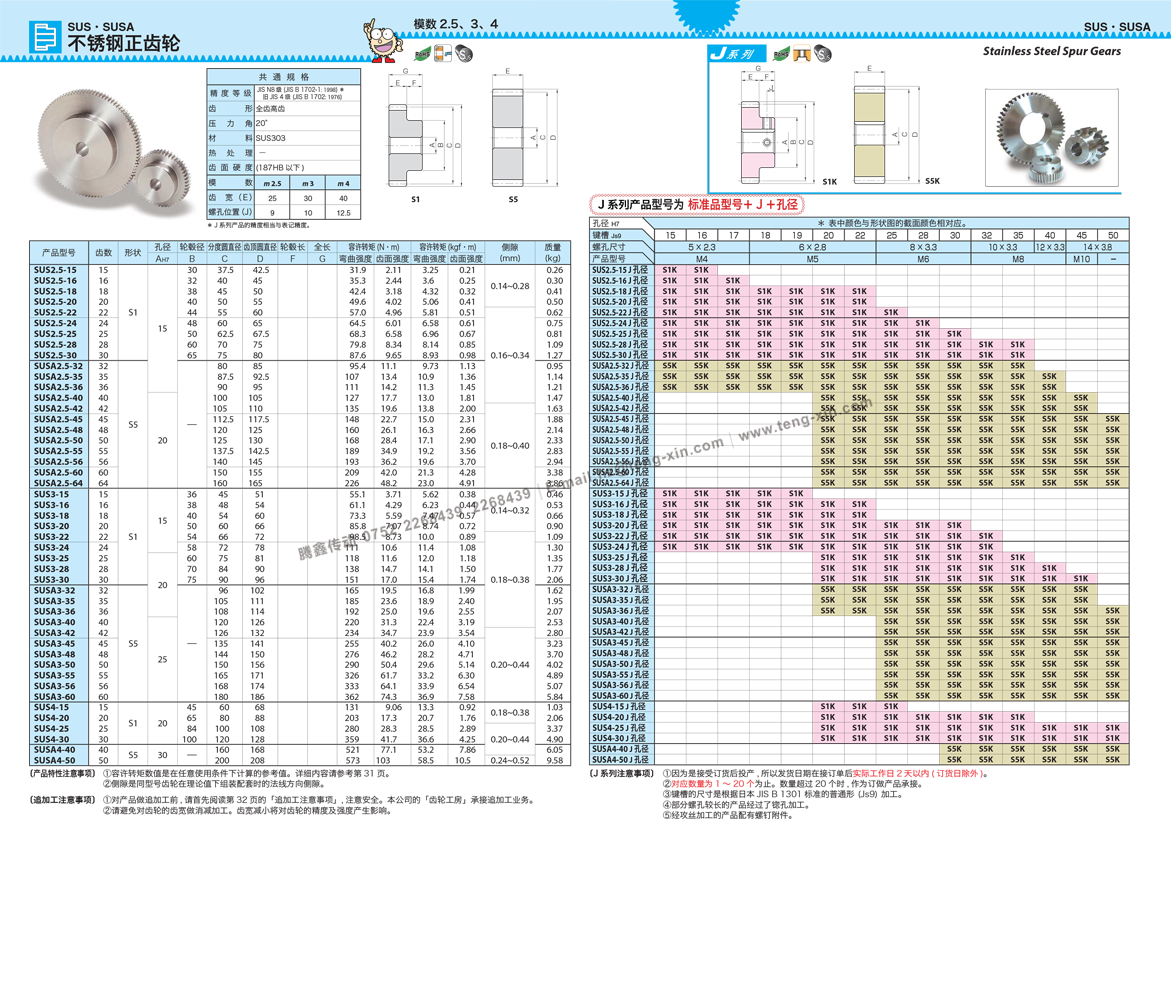Click the 产品型号 header in the left table
1171x1000 pixels.
coord(58,252)
